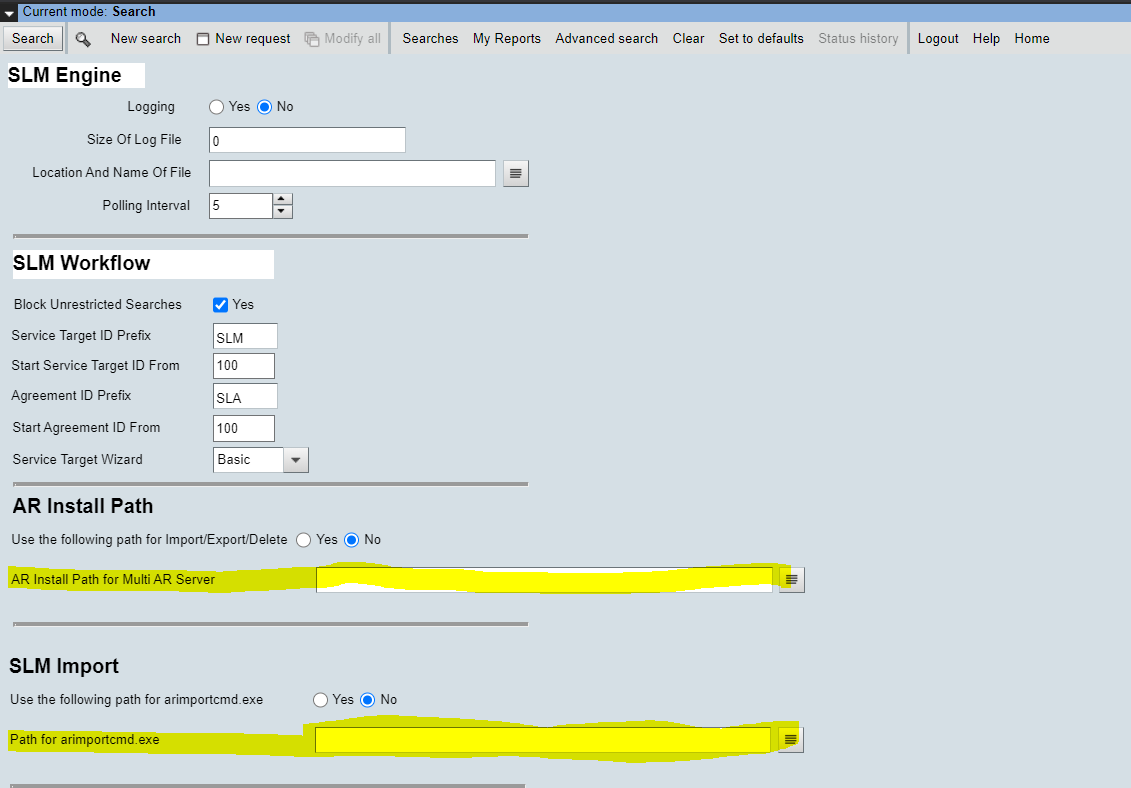
Task: Open the Current mode dropdown arrow
Action: coord(10,11)
